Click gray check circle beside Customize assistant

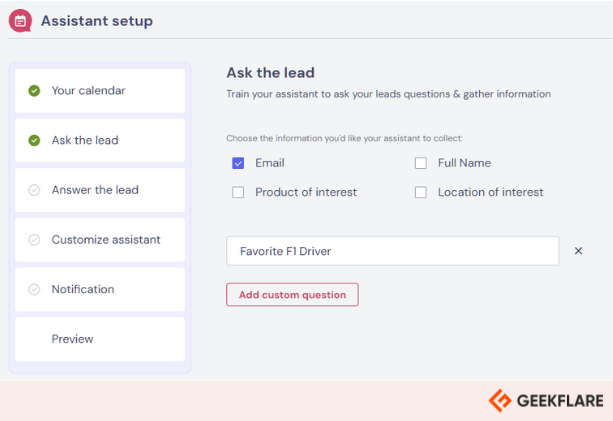pos(34,240)
